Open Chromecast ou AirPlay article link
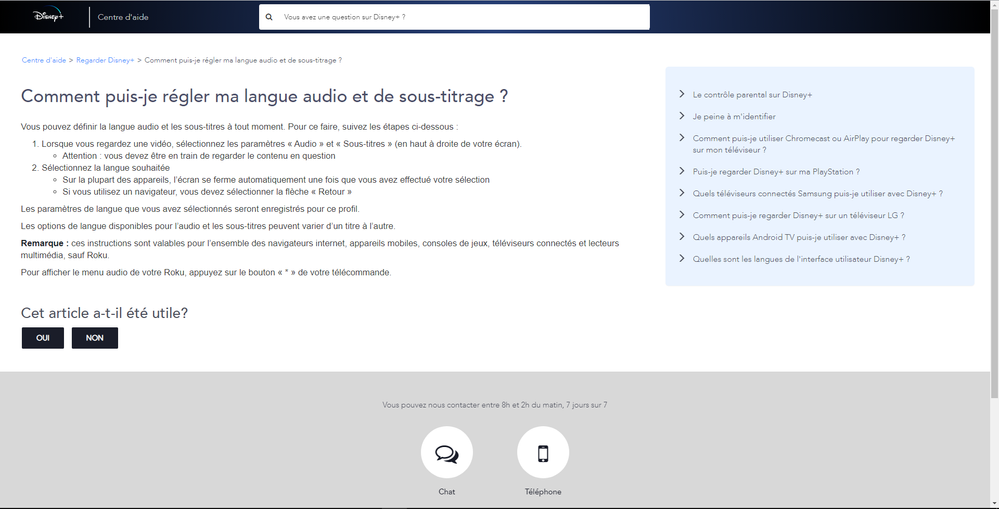Screen dimensions: 999x509 click(824, 144)
